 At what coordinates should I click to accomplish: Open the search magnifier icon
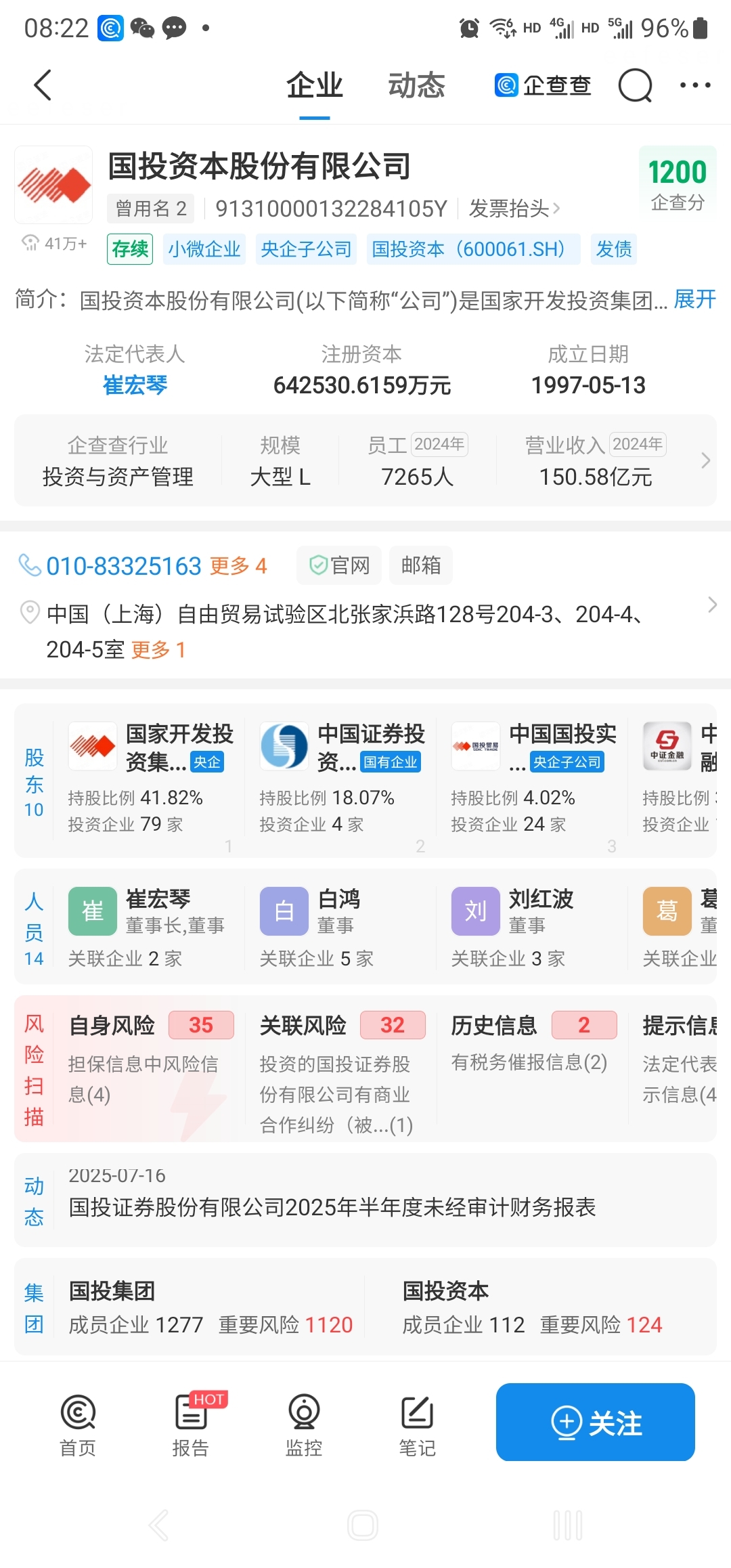point(635,85)
